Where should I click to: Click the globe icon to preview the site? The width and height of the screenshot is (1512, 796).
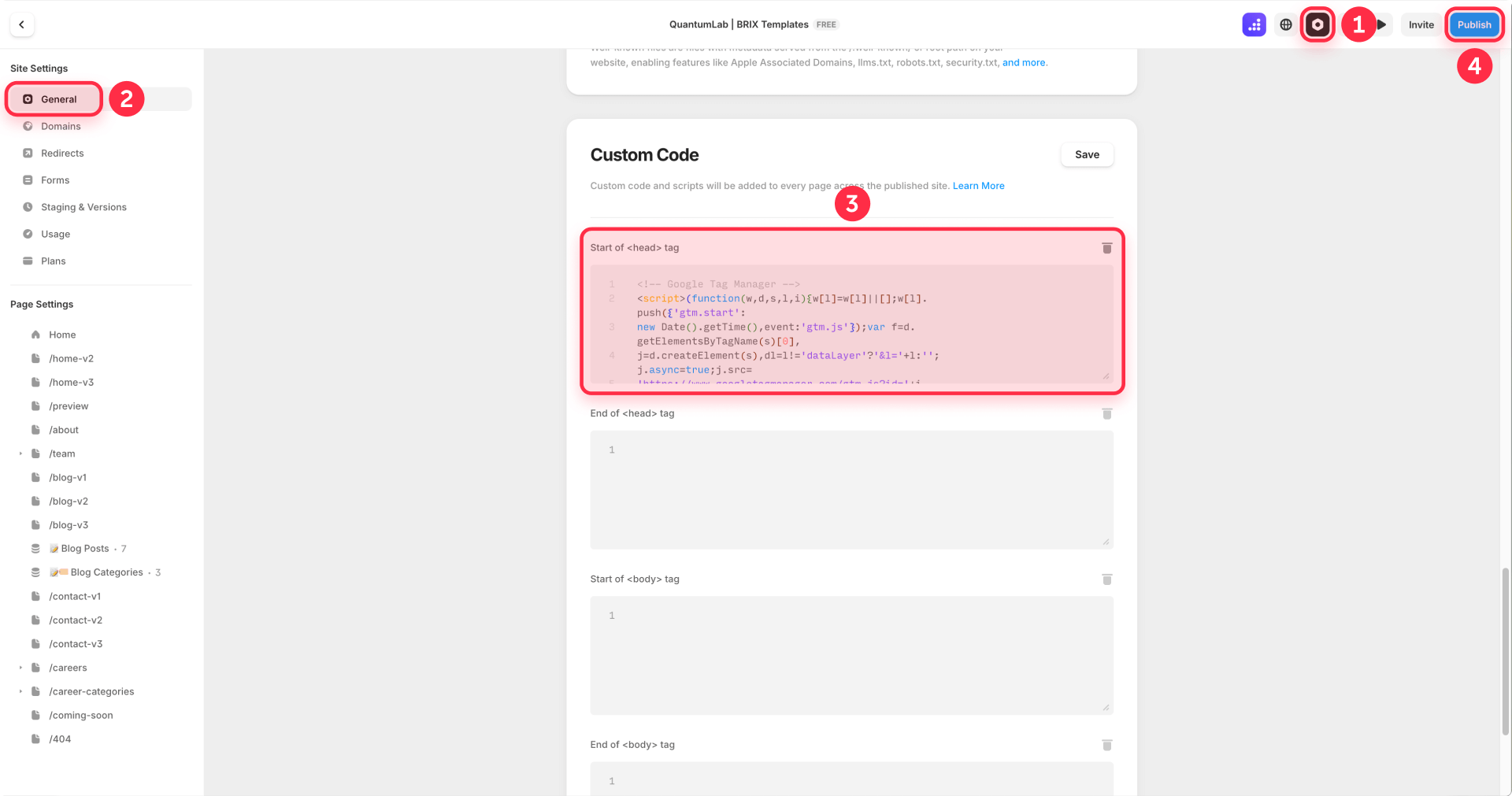[x=1285, y=24]
